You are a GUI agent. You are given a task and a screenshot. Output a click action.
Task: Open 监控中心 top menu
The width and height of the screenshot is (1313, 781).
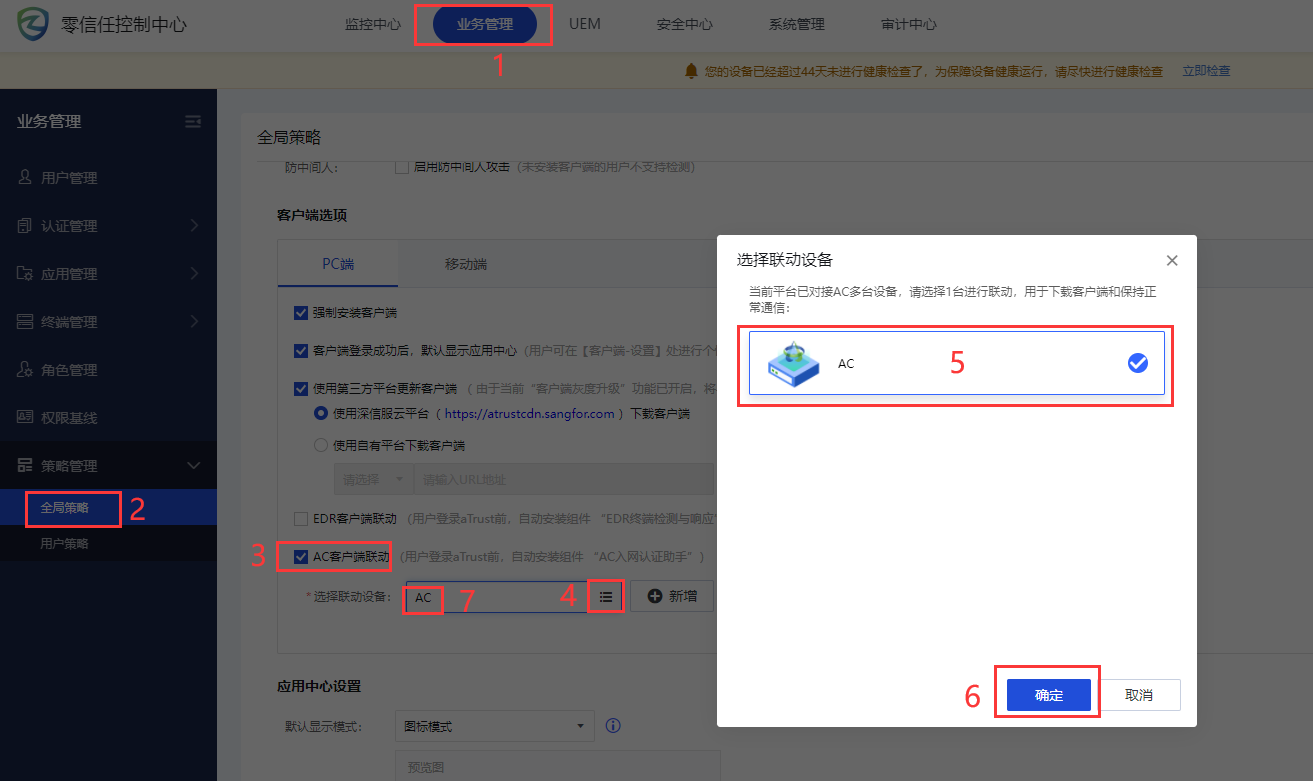[373, 25]
